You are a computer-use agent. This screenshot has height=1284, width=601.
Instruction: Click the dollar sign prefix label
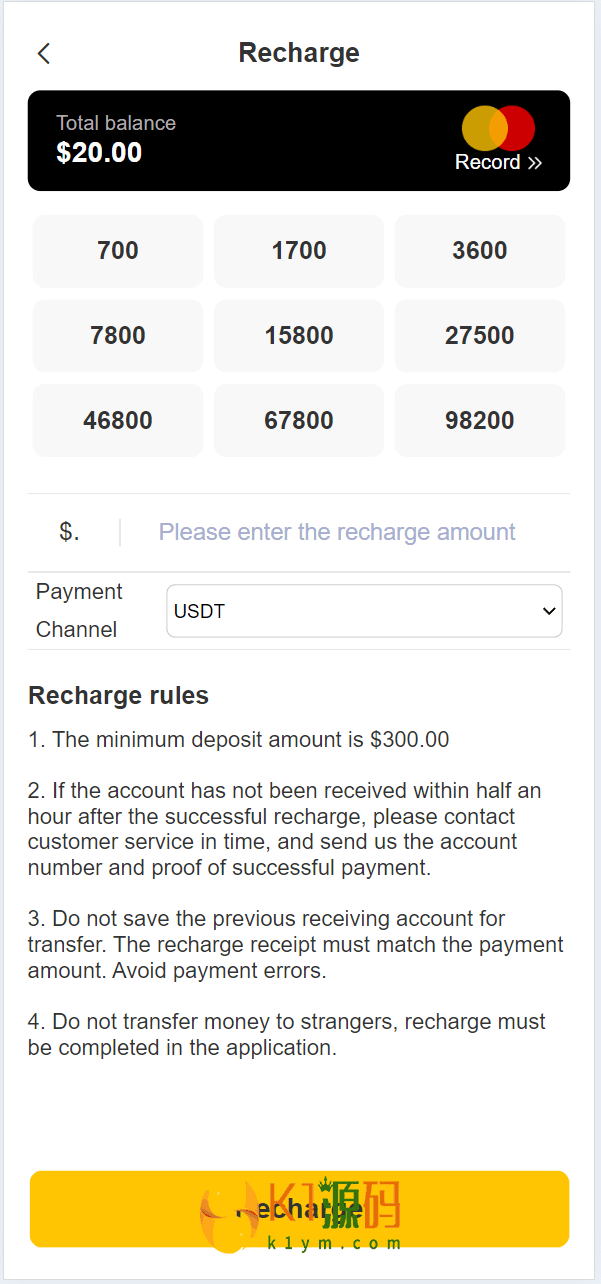69,532
